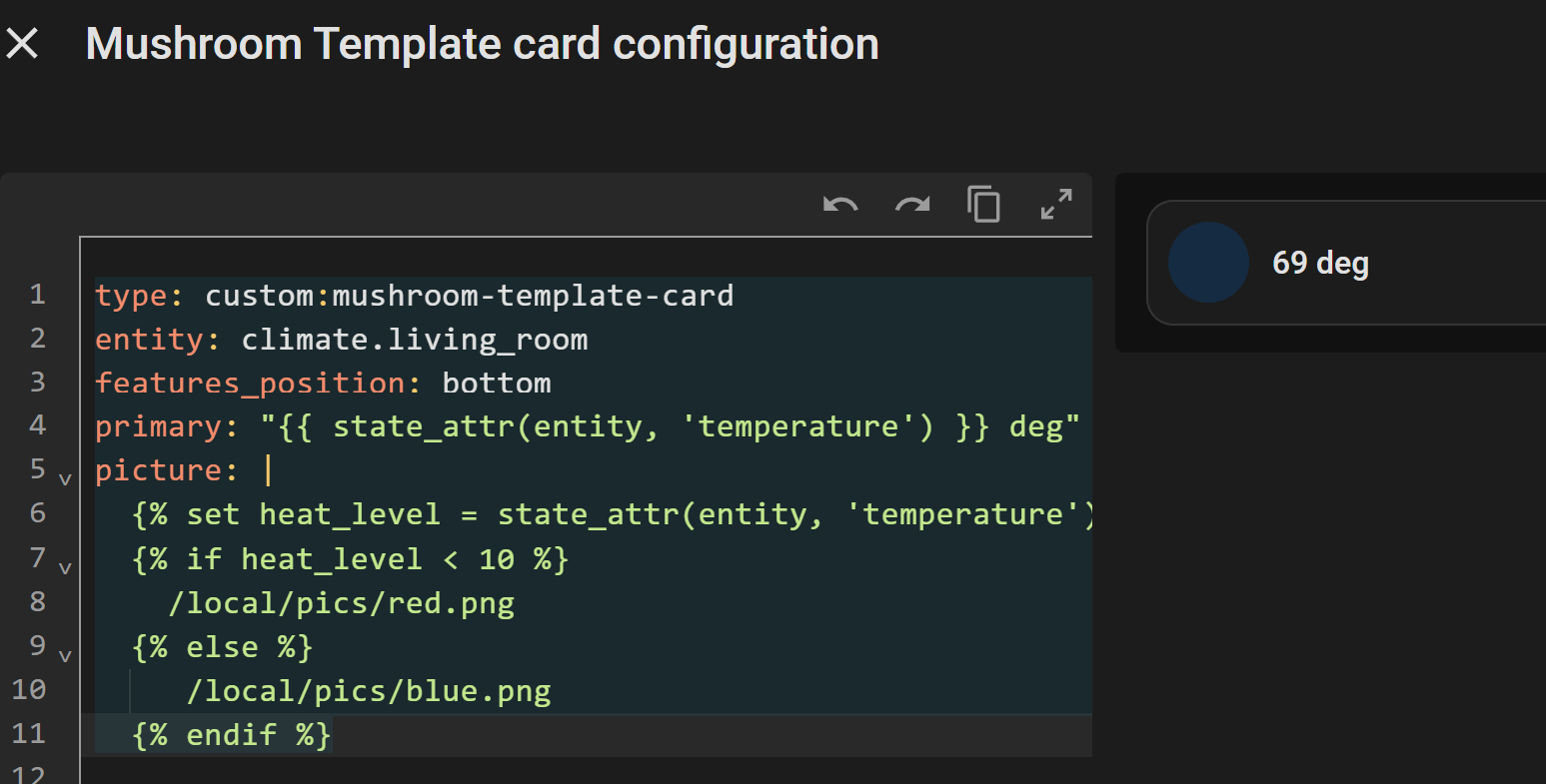This screenshot has height=784, width=1546.
Task: Place cursor on the endif line
Action: 231,735
